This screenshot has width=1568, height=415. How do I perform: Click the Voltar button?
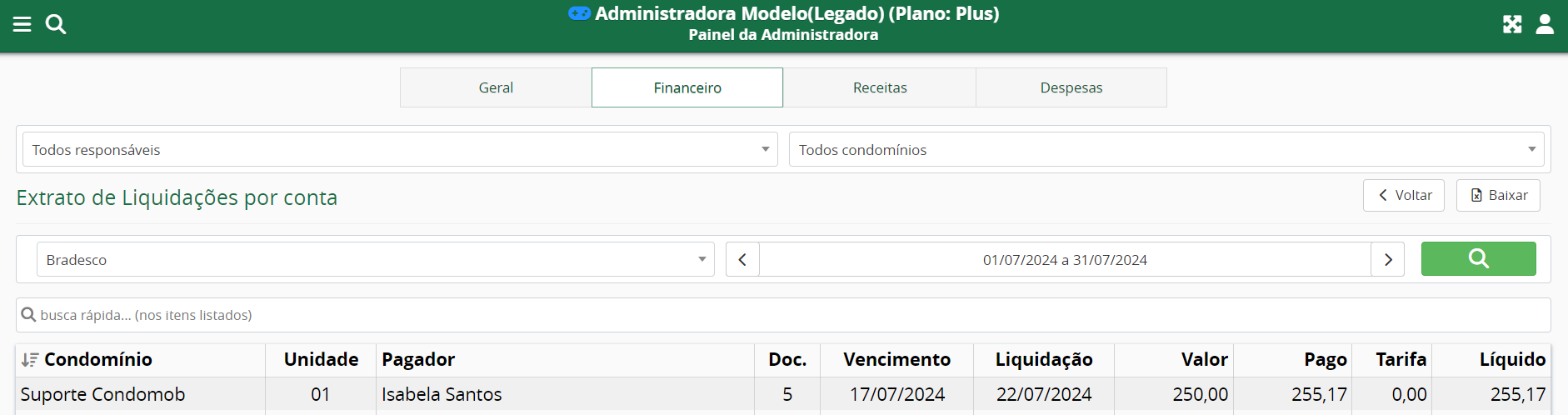pos(1404,195)
